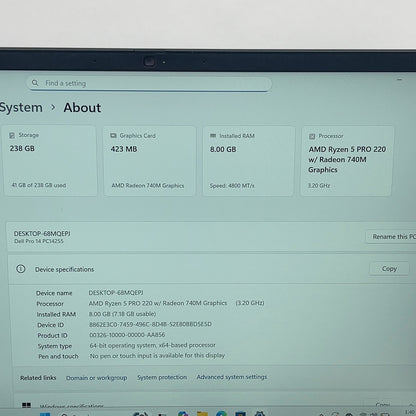This screenshot has height=416, width=416.
Task: Copy the device specifications
Action: click(x=389, y=269)
